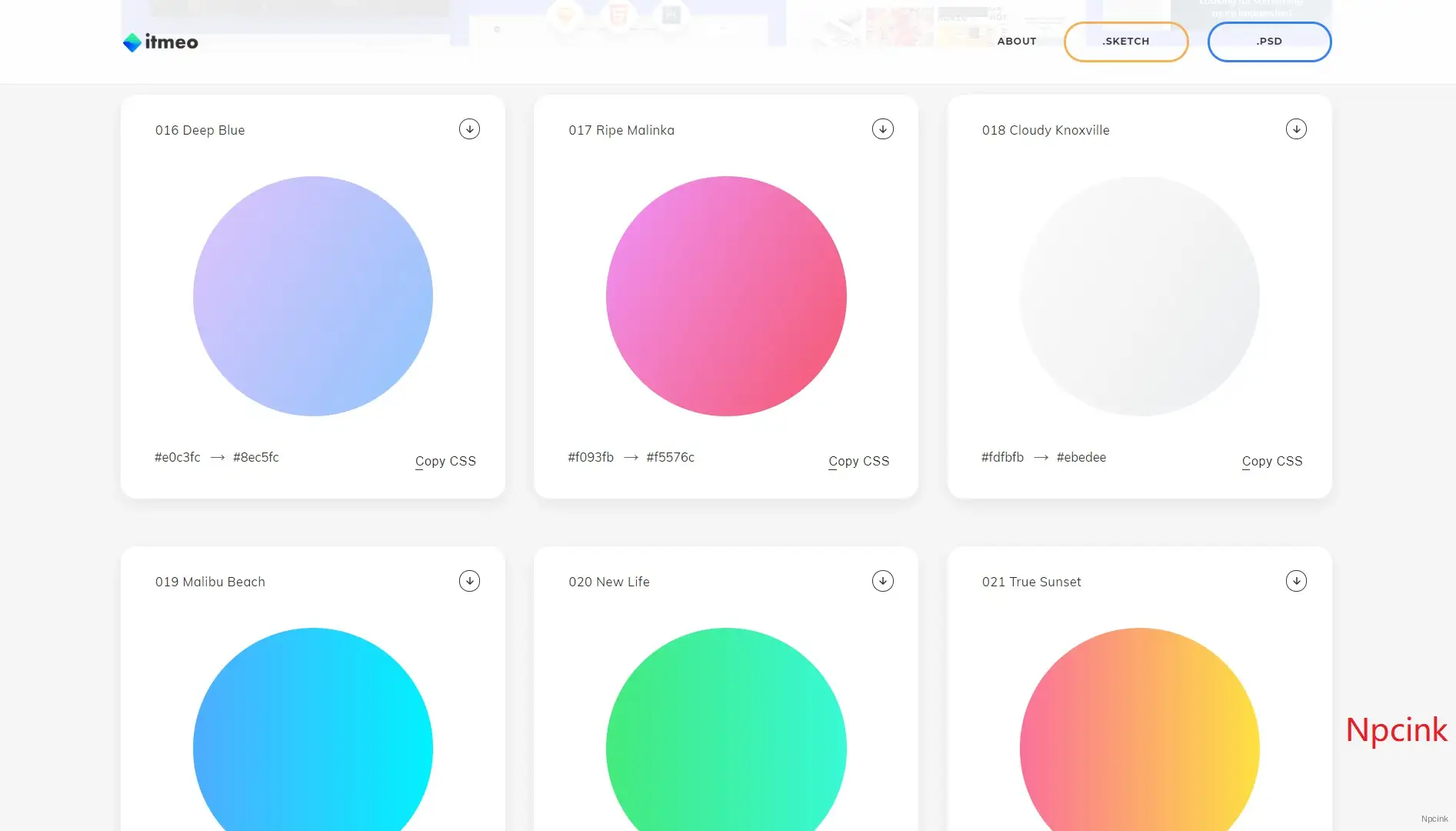
Task: Open the About page
Action: [1016, 42]
